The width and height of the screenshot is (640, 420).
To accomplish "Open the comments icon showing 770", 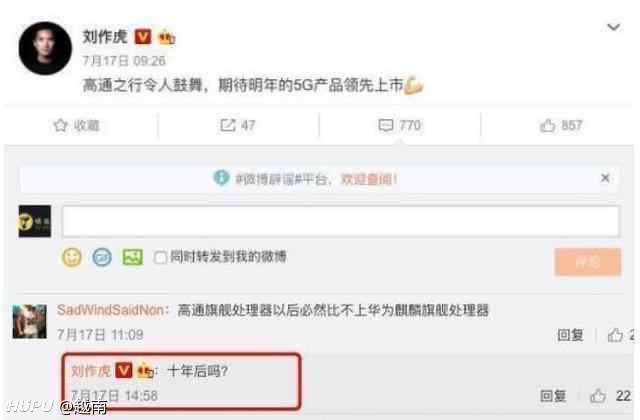I will [x=386, y=125].
